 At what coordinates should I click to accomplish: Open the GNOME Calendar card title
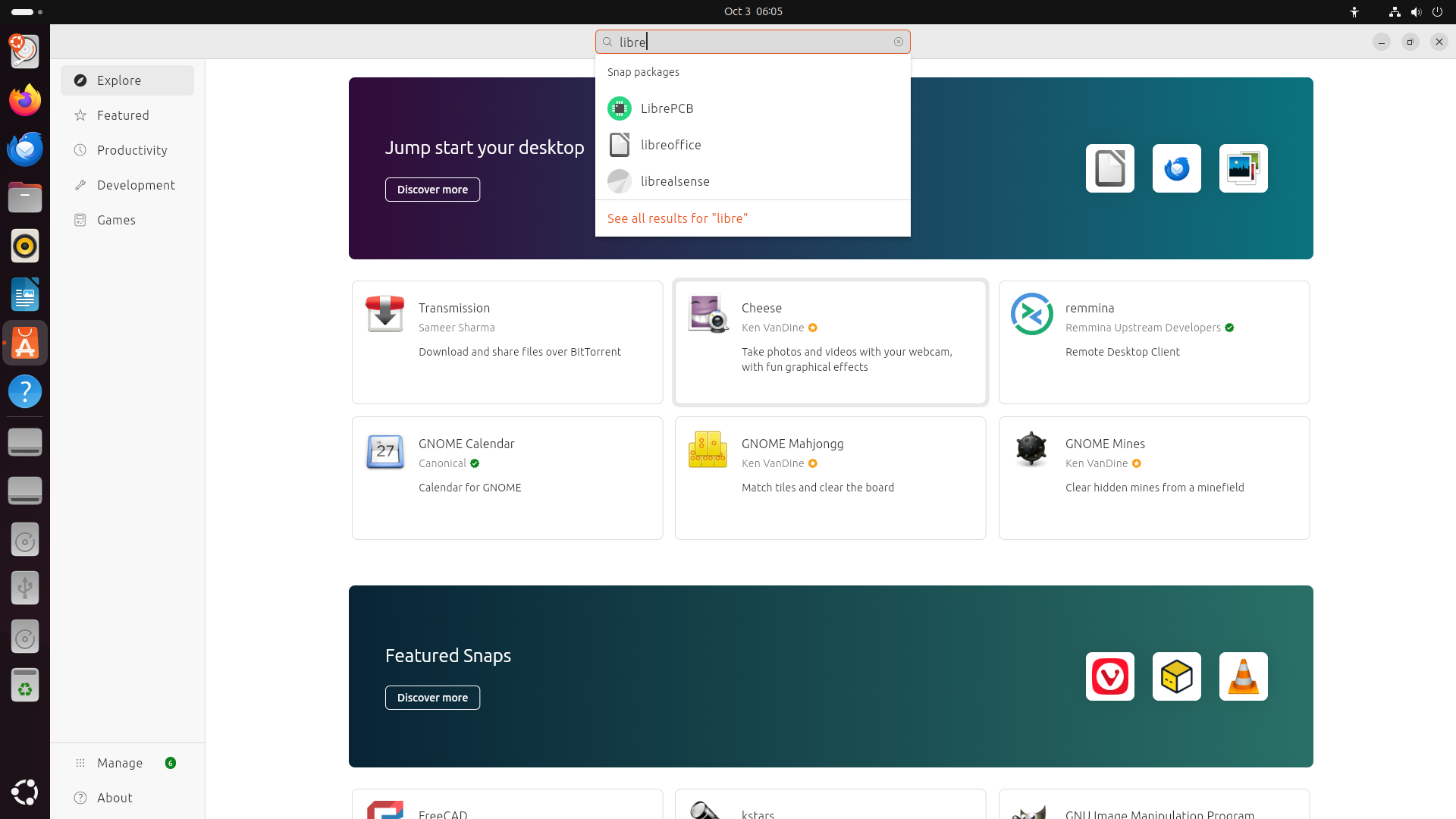pos(466,444)
